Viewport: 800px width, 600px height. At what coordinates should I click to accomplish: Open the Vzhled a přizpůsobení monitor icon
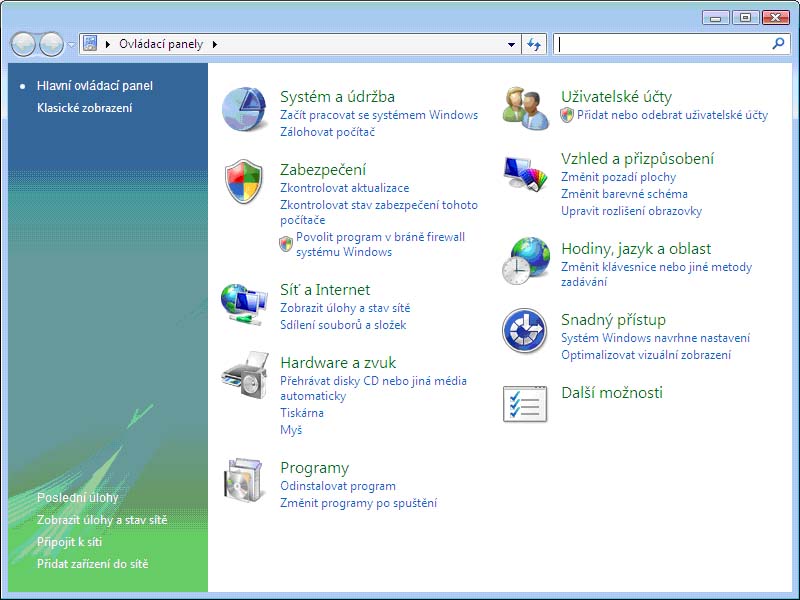(525, 173)
